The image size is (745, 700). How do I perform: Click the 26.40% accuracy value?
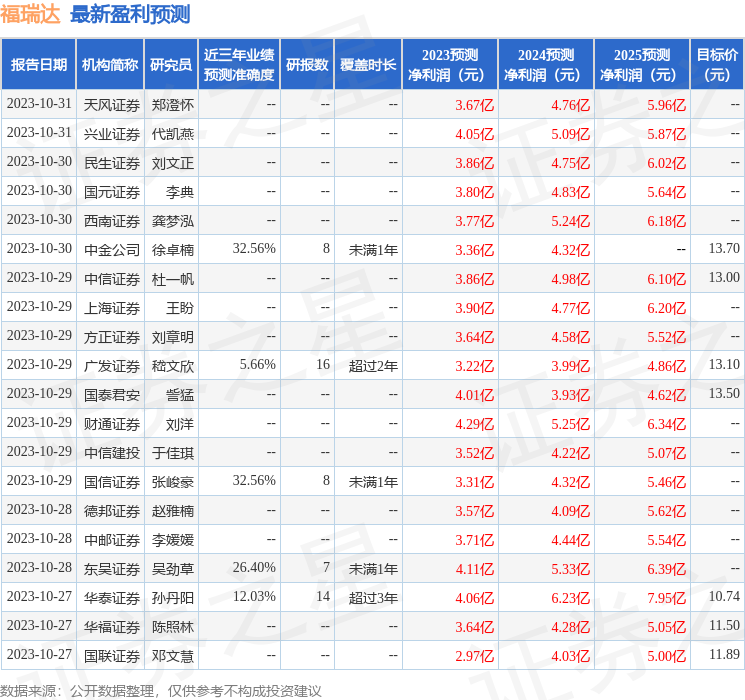(254, 567)
